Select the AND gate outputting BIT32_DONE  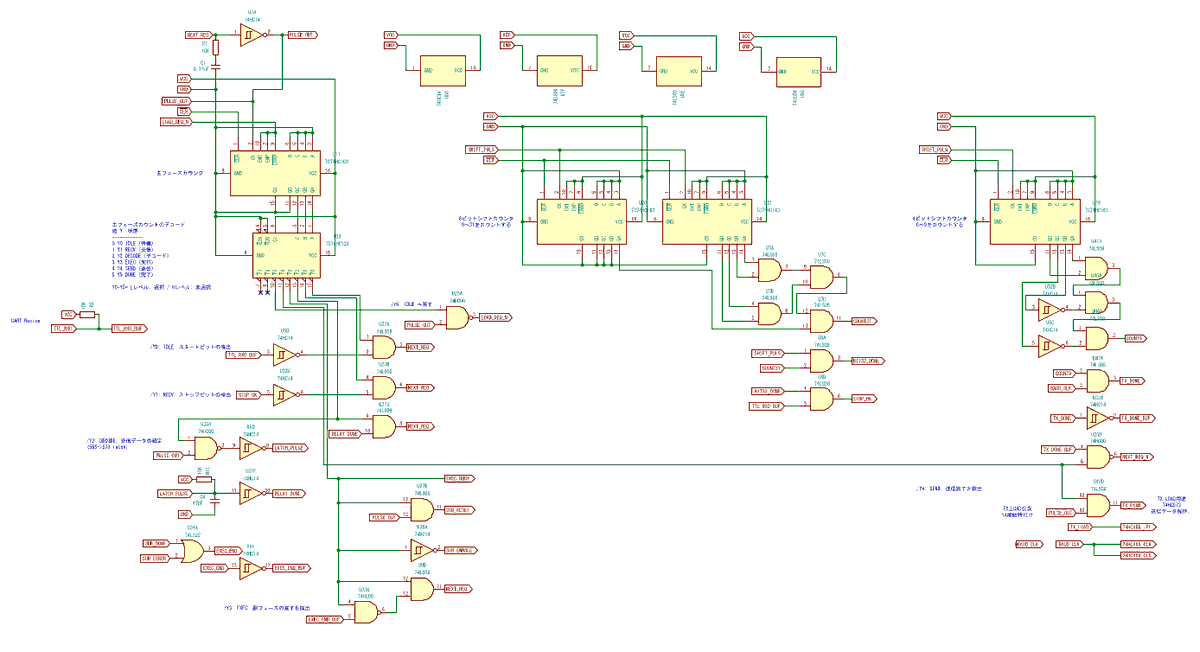(x=820, y=360)
